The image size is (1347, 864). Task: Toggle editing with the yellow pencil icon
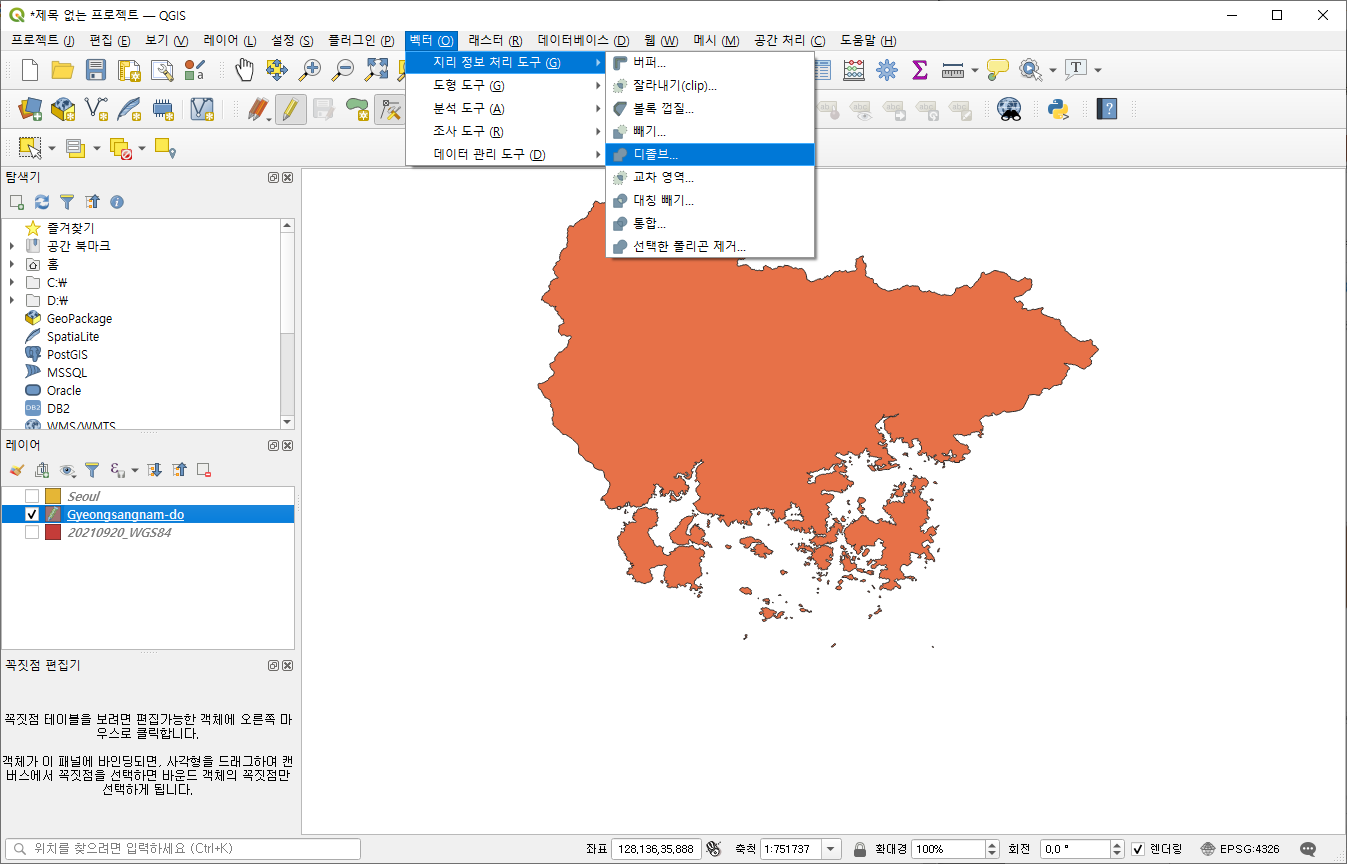(x=290, y=108)
